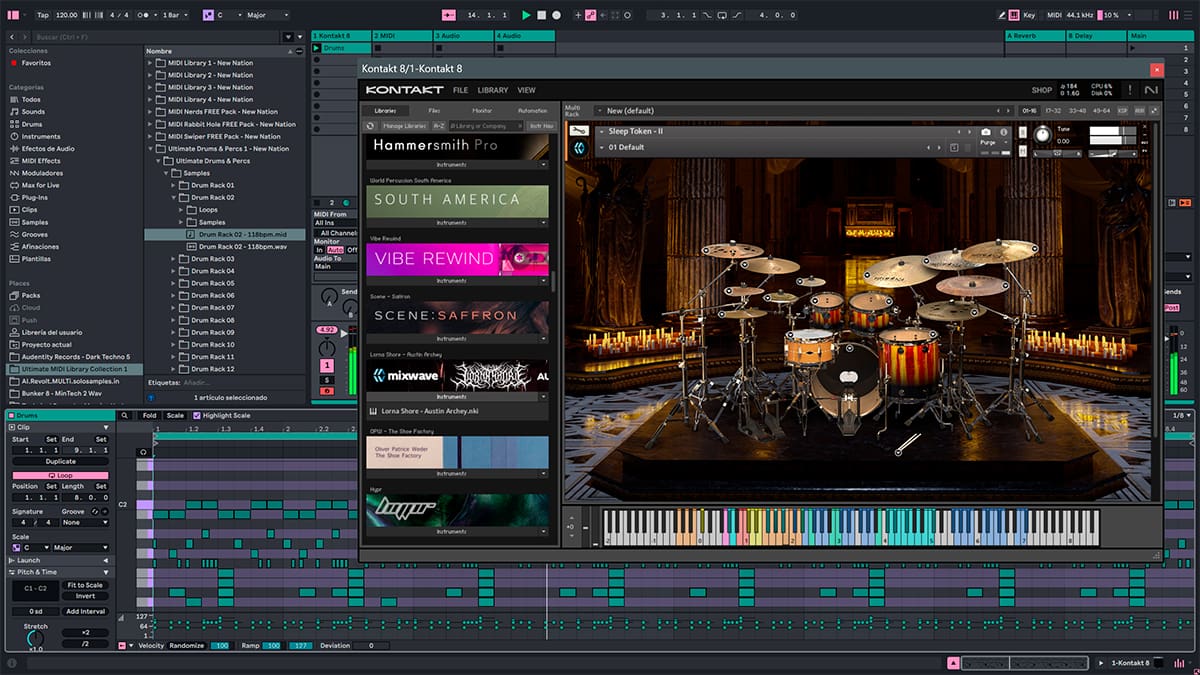The height and width of the screenshot is (675, 1200).
Task: Launch the Drums clip in track 1
Action: [317, 48]
